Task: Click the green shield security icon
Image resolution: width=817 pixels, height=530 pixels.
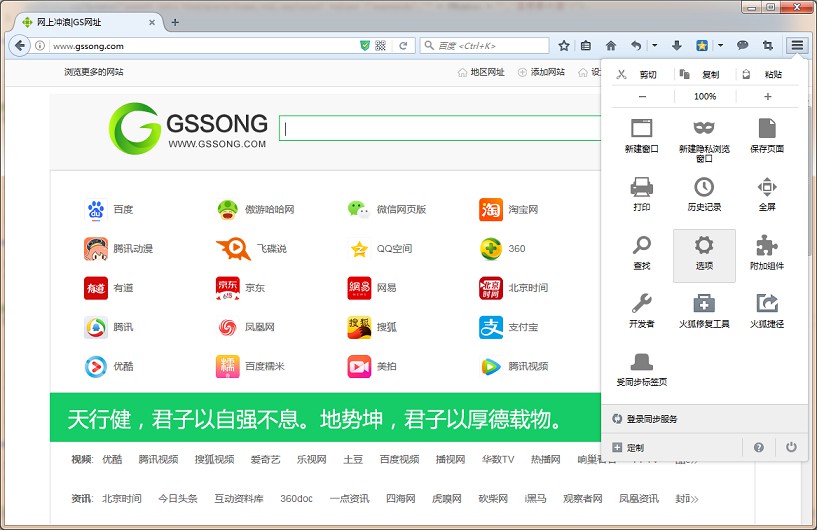Action: (365, 46)
